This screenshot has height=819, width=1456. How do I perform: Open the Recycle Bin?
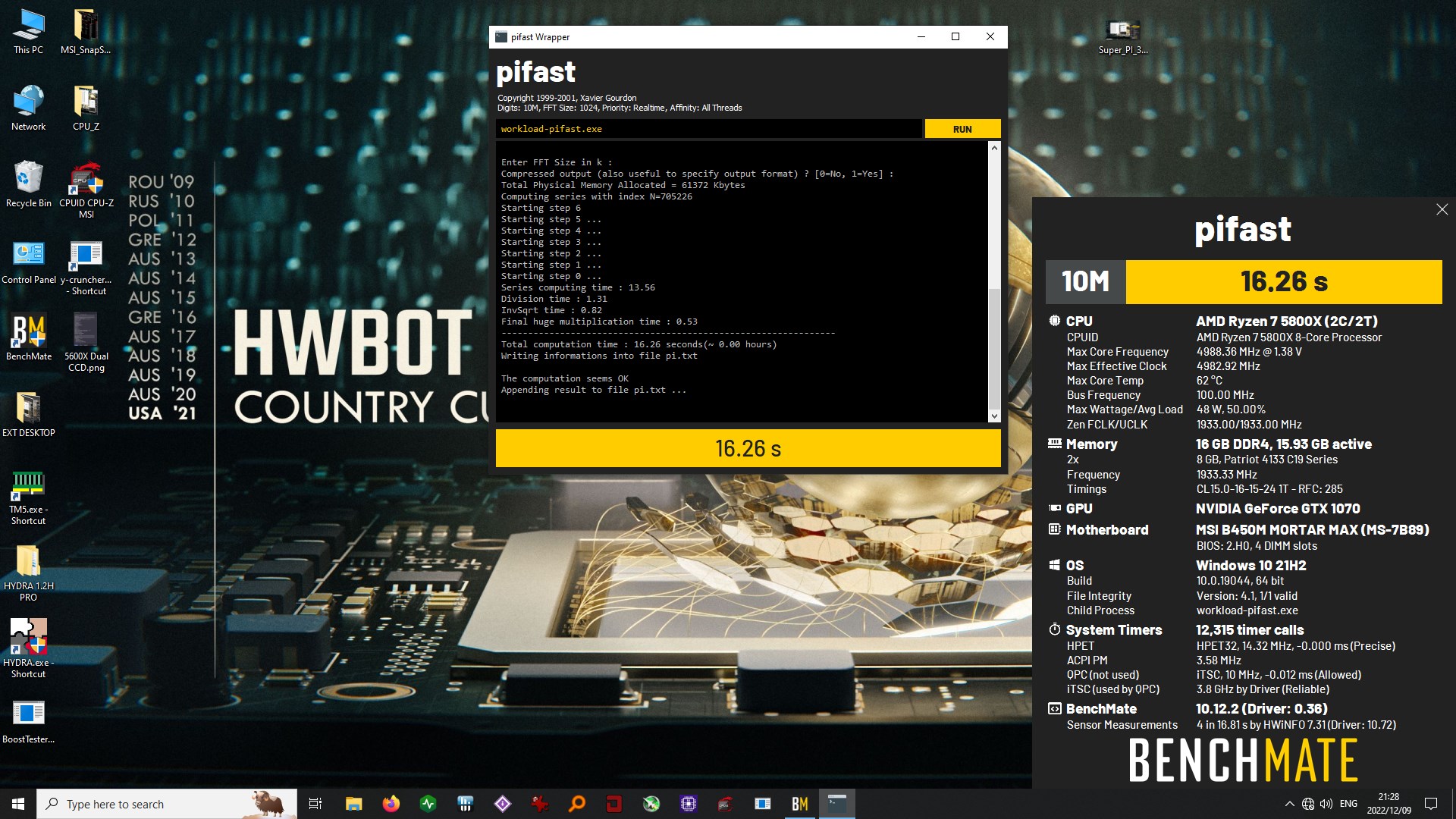tap(28, 184)
